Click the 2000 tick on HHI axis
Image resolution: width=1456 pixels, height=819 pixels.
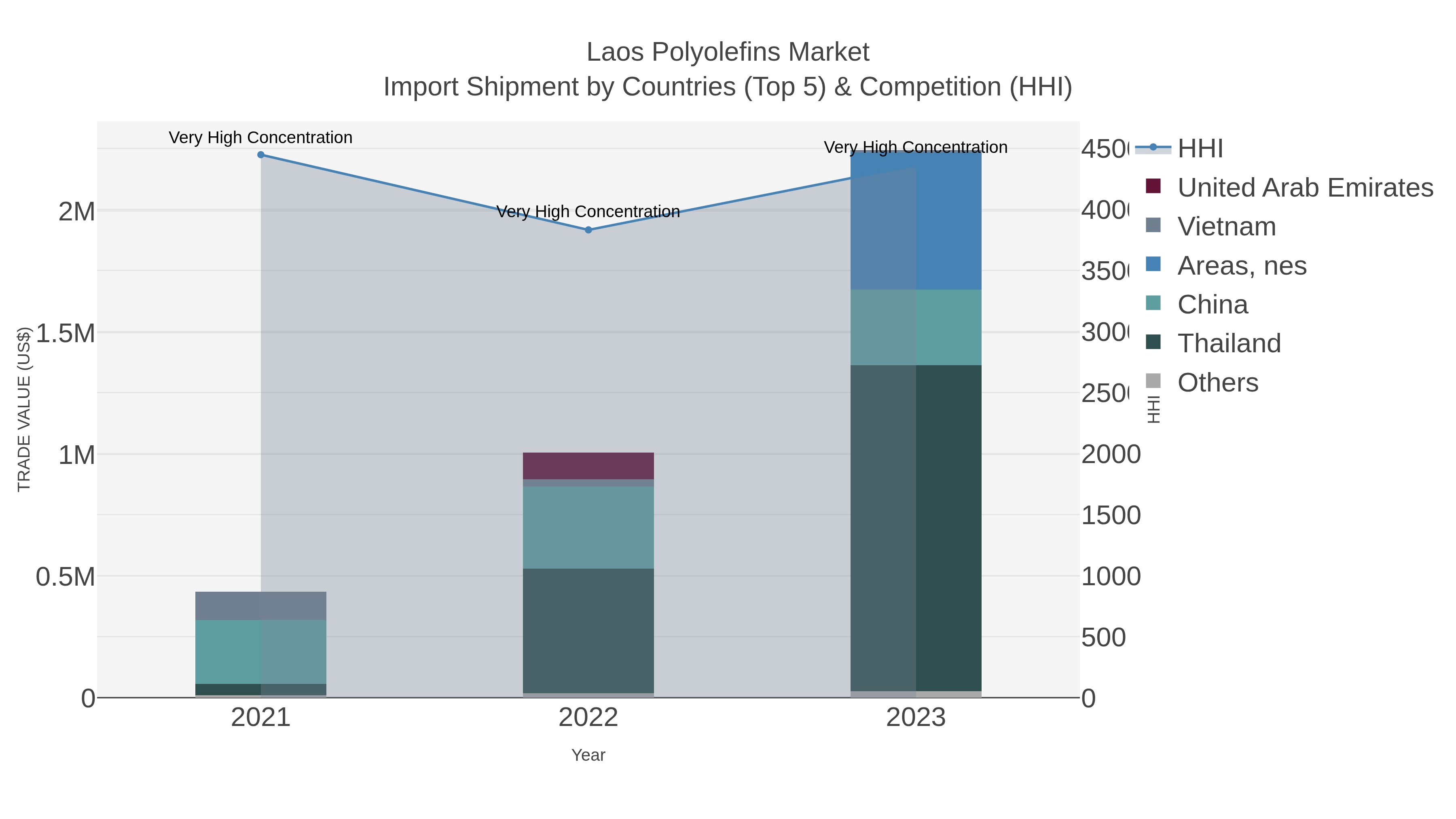point(1111,455)
